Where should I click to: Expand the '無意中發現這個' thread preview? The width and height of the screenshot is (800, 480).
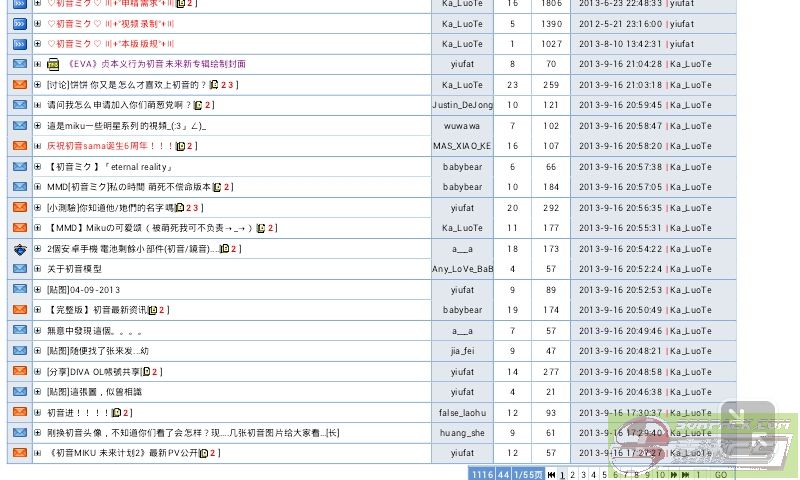coord(38,331)
